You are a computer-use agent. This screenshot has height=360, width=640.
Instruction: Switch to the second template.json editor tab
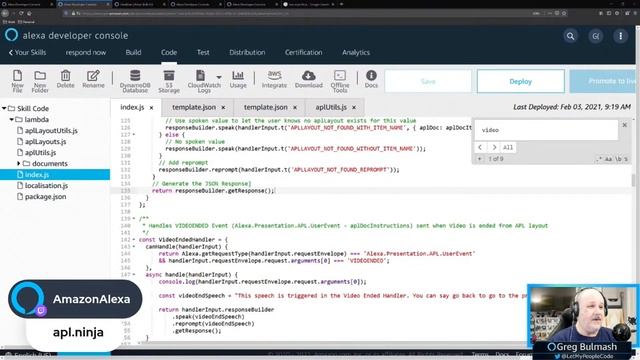pos(266,107)
